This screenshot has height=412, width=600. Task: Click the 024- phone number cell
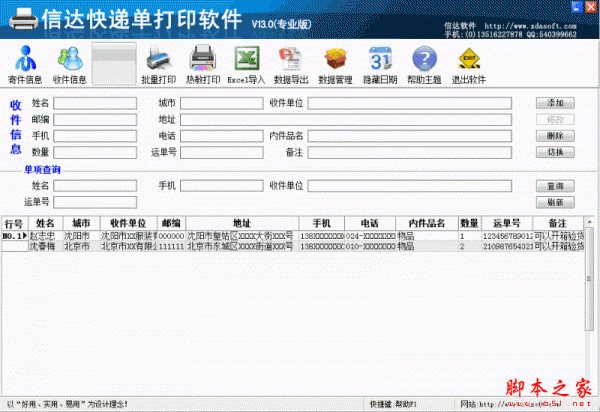(370, 236)
